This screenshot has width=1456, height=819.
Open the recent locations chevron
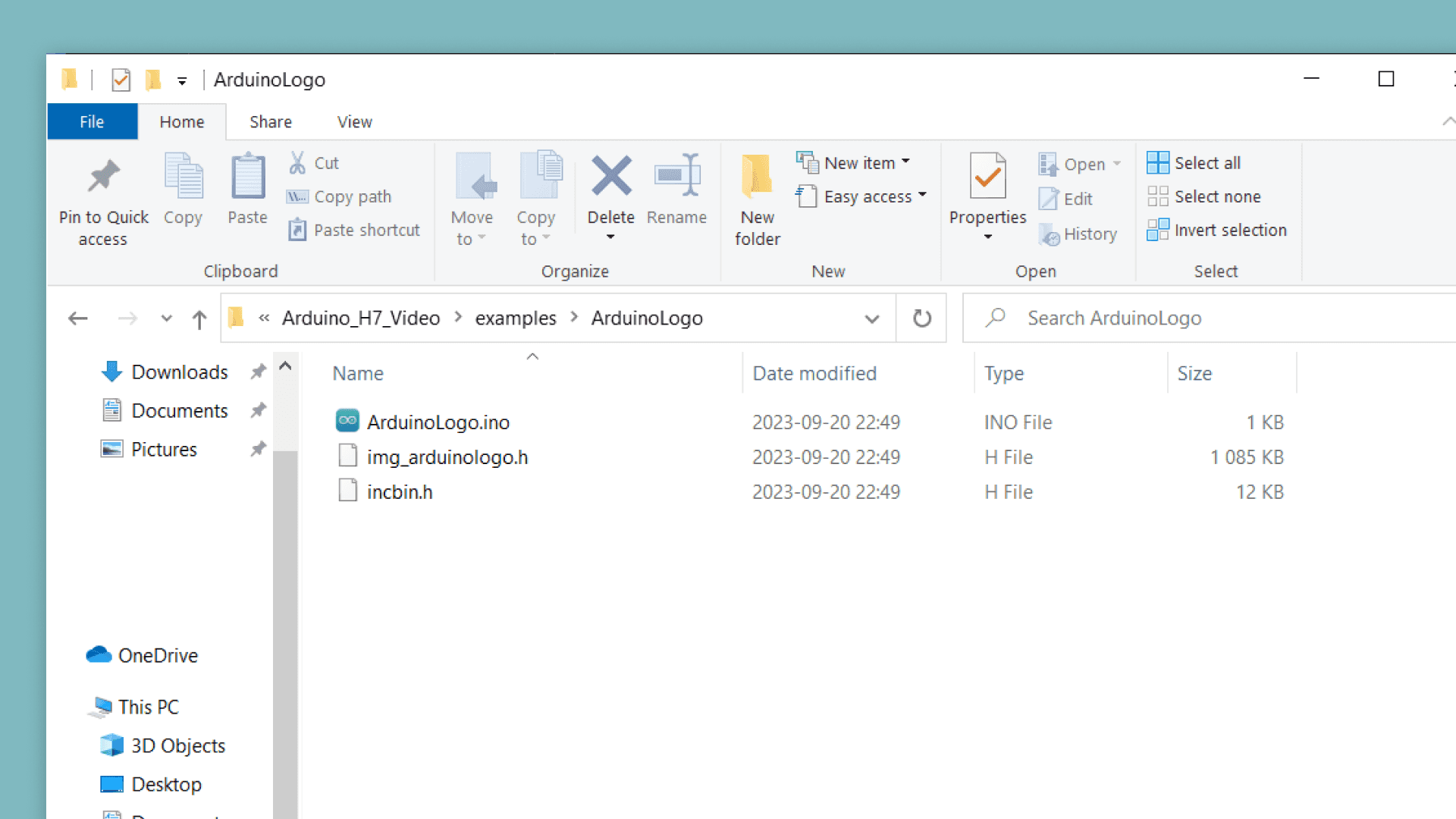(x=167, y=318)
